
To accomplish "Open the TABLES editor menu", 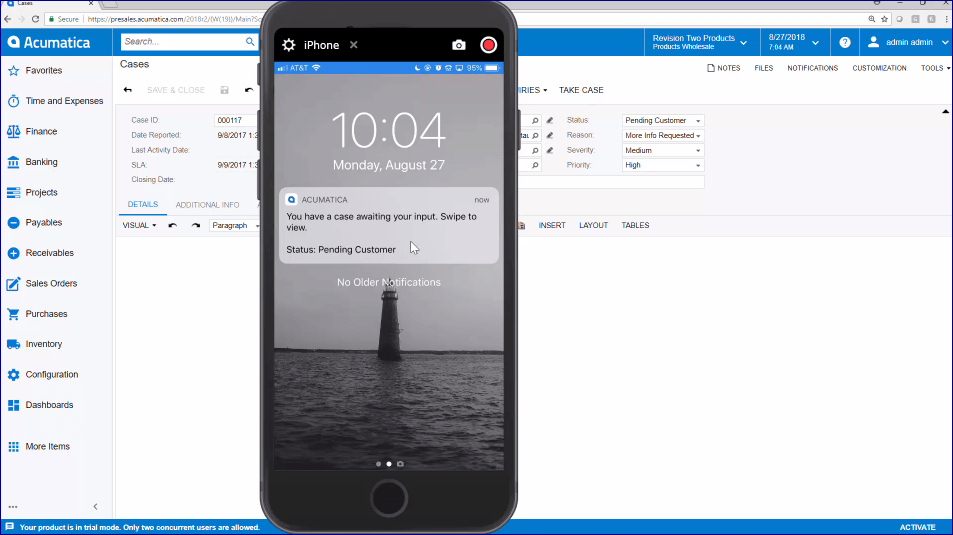I will [635, 226].
